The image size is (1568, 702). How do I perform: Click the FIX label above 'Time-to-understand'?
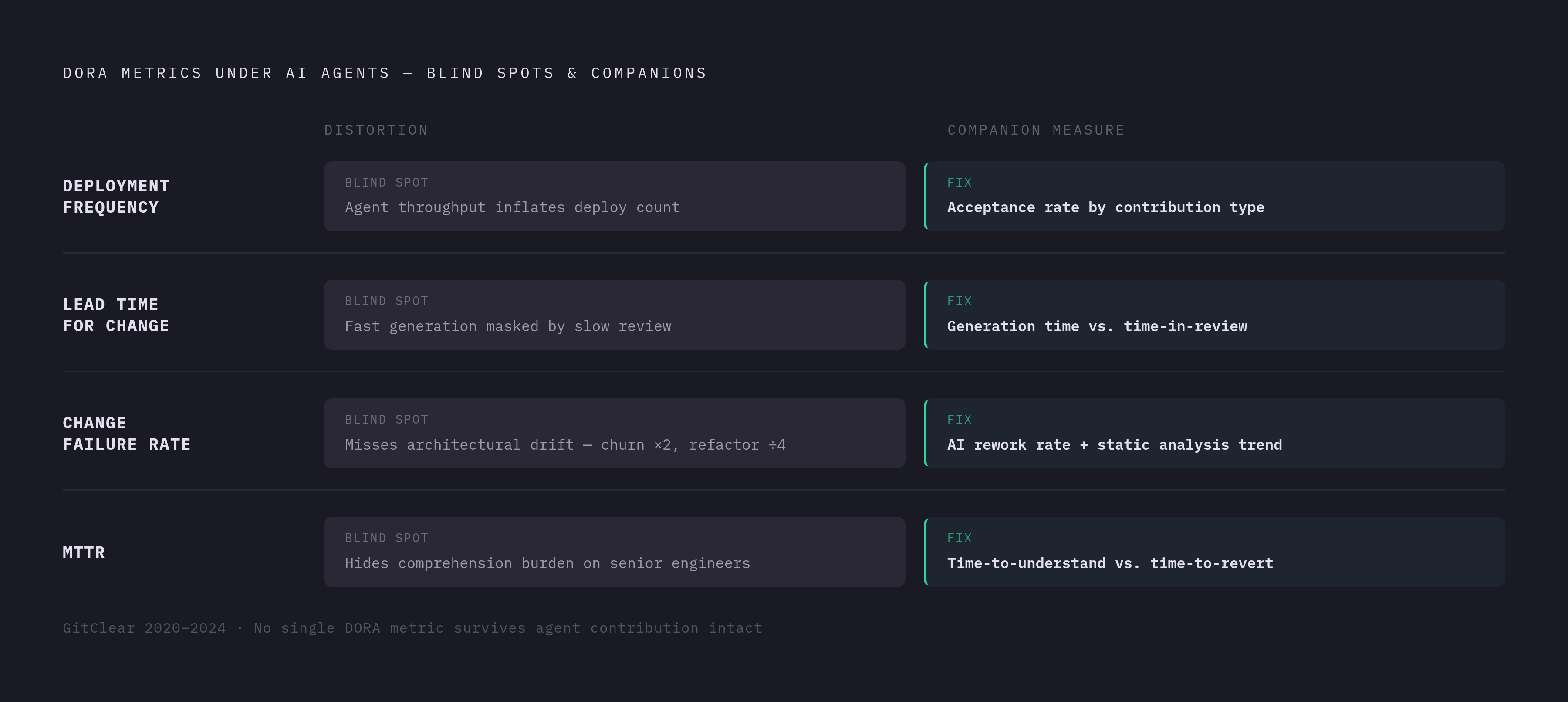tap(959, 538)
